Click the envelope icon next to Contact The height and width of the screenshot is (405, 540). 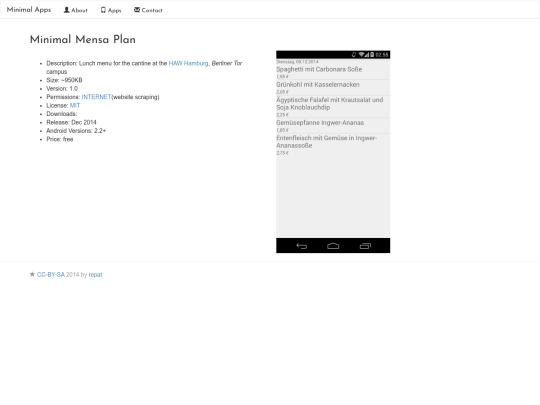137,10
